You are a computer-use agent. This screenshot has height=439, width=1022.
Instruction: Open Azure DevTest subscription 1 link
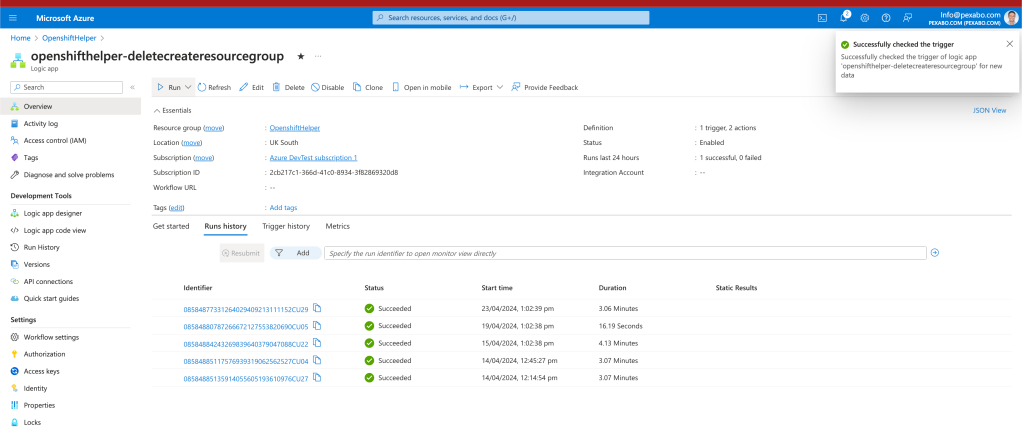[314, 158]
